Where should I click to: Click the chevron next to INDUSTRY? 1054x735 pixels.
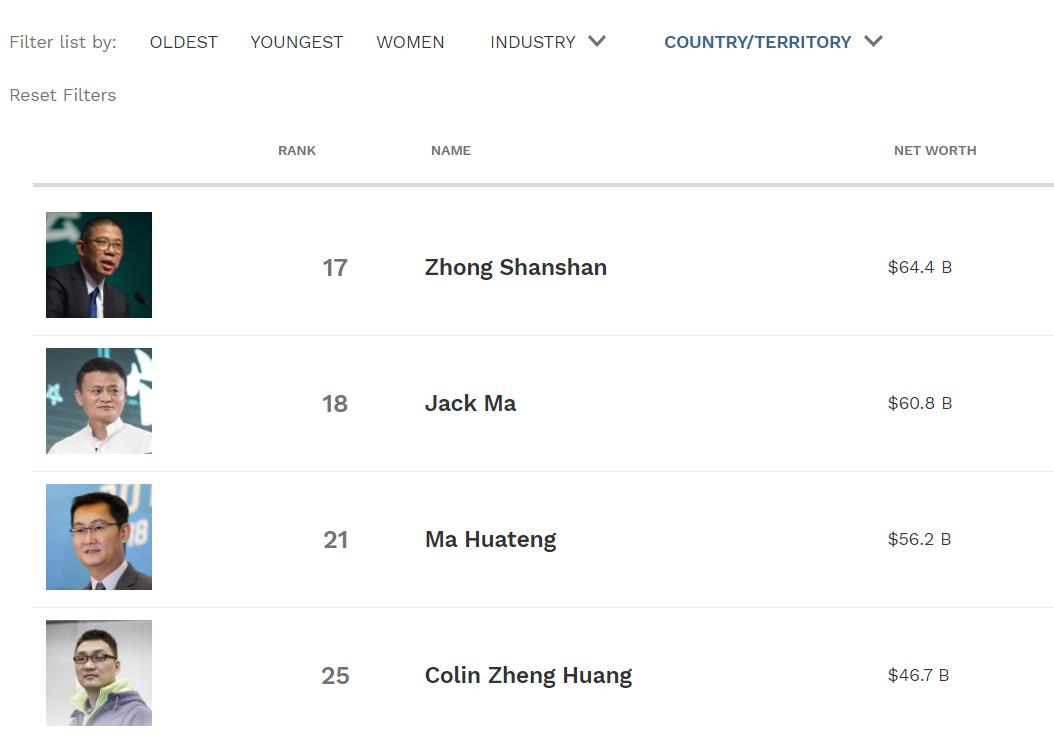click(597, 41)
